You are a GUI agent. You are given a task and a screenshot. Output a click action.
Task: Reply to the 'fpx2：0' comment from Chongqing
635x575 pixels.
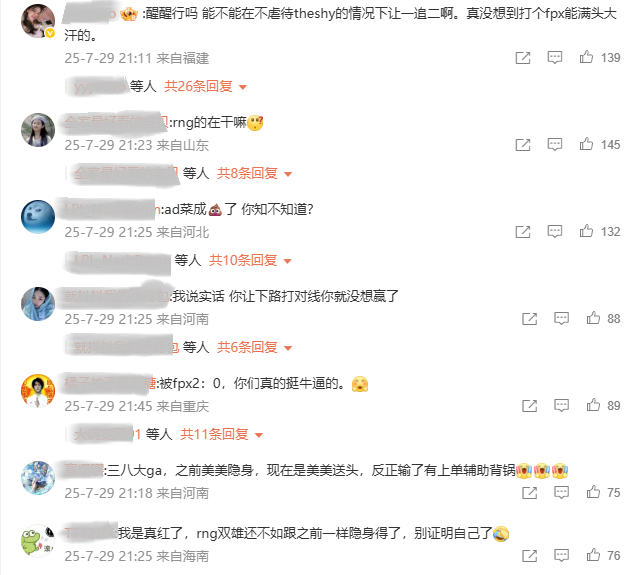click(561, 405)
